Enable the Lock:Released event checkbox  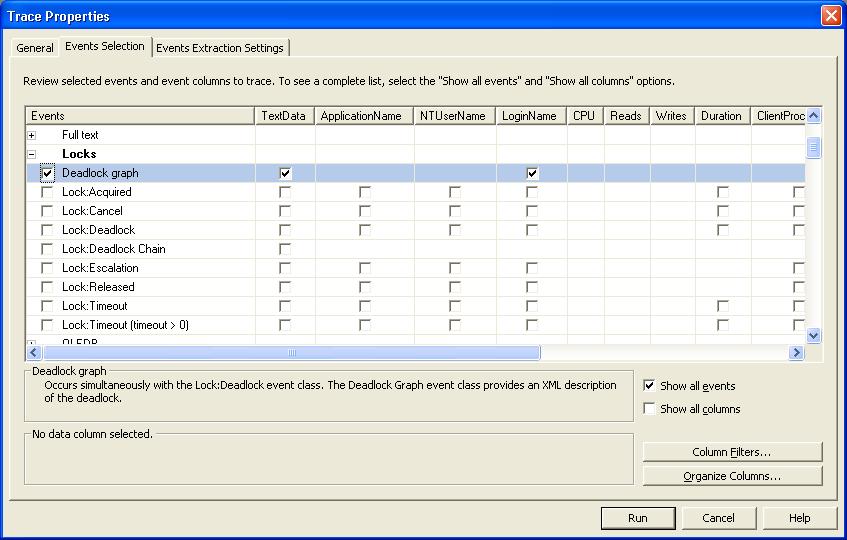48,287
